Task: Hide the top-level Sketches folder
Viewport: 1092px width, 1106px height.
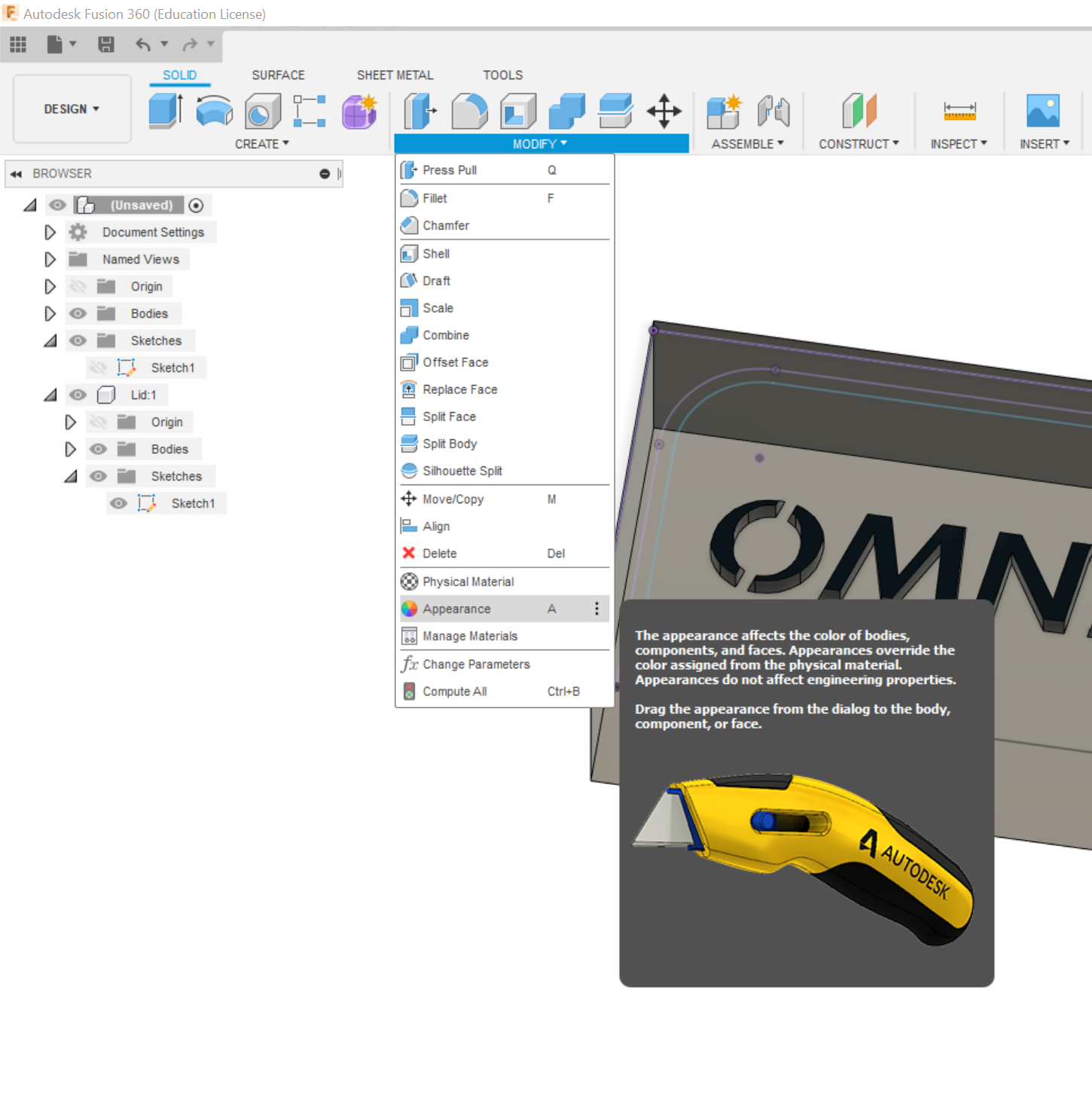Action: pos(78,341)
